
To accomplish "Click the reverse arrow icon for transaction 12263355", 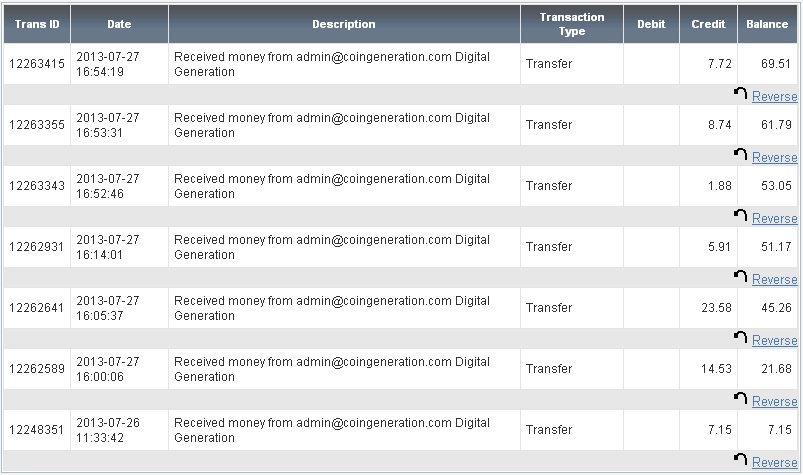I will tap(741, 155).
